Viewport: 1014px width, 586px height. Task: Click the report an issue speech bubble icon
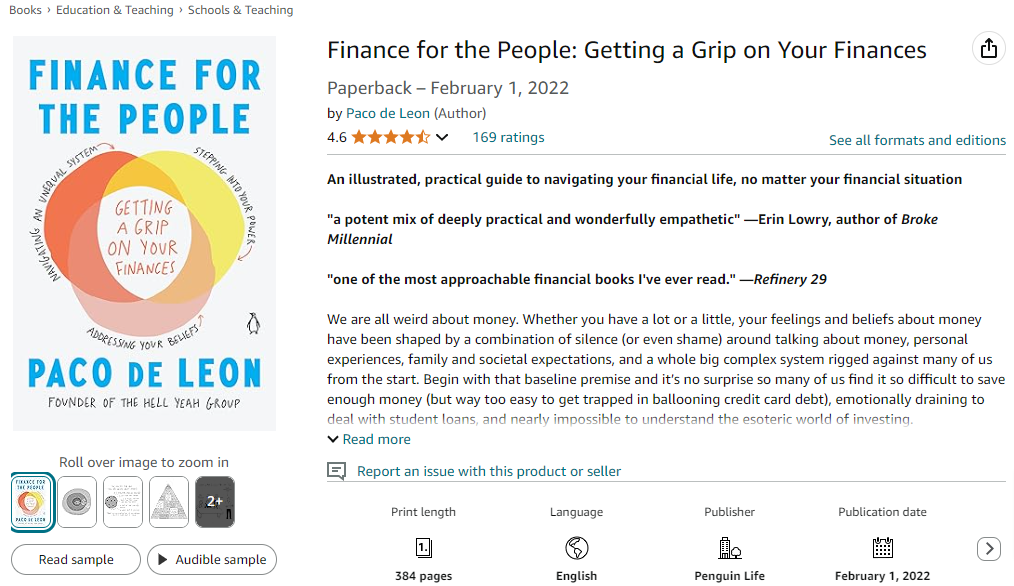[x=335, y=470]
